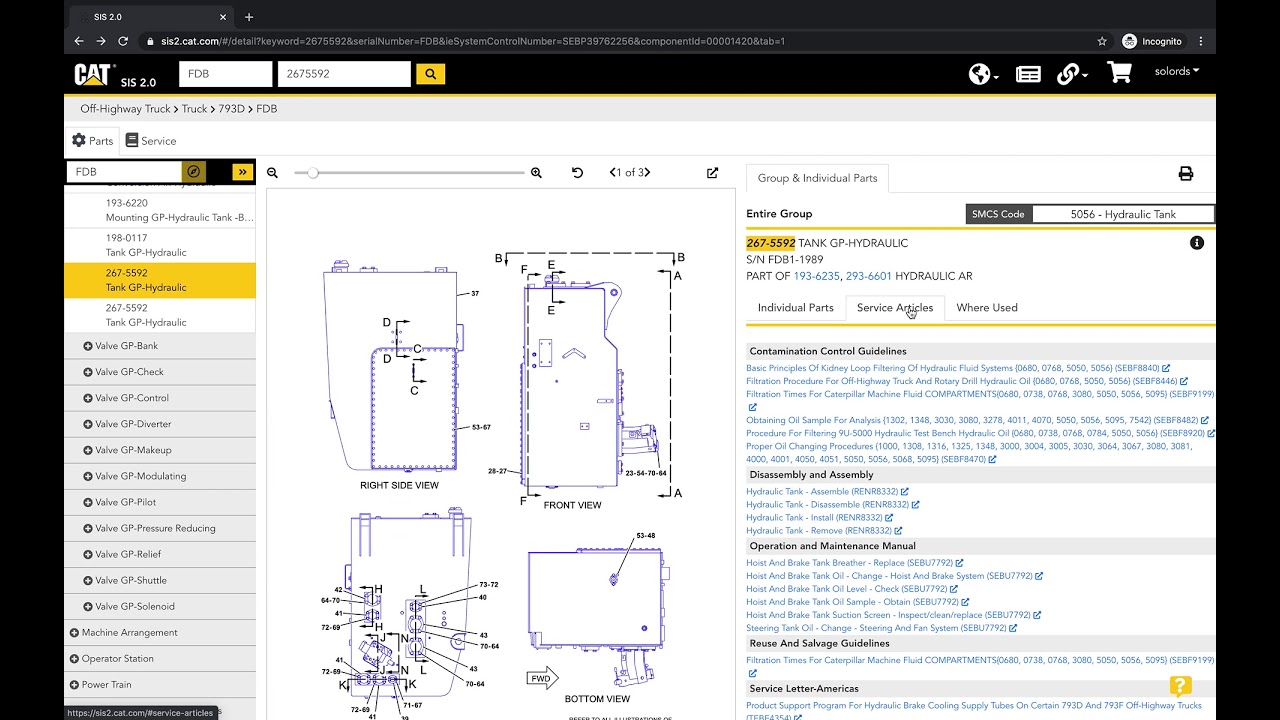
Task: Go to previous illustration
Action: (612, 173)
